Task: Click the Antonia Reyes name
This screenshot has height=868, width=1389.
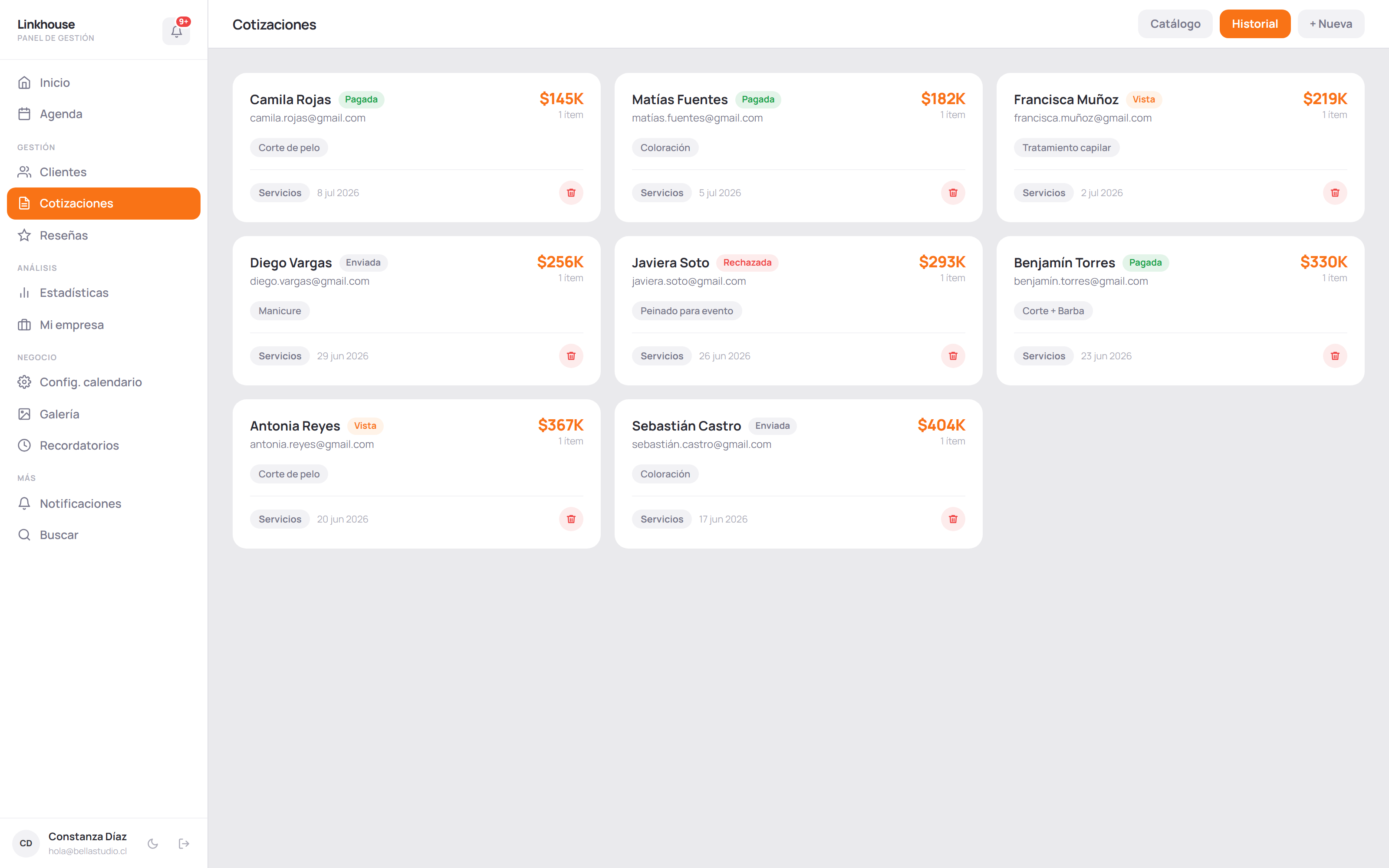Action: (x=294, y=425)
